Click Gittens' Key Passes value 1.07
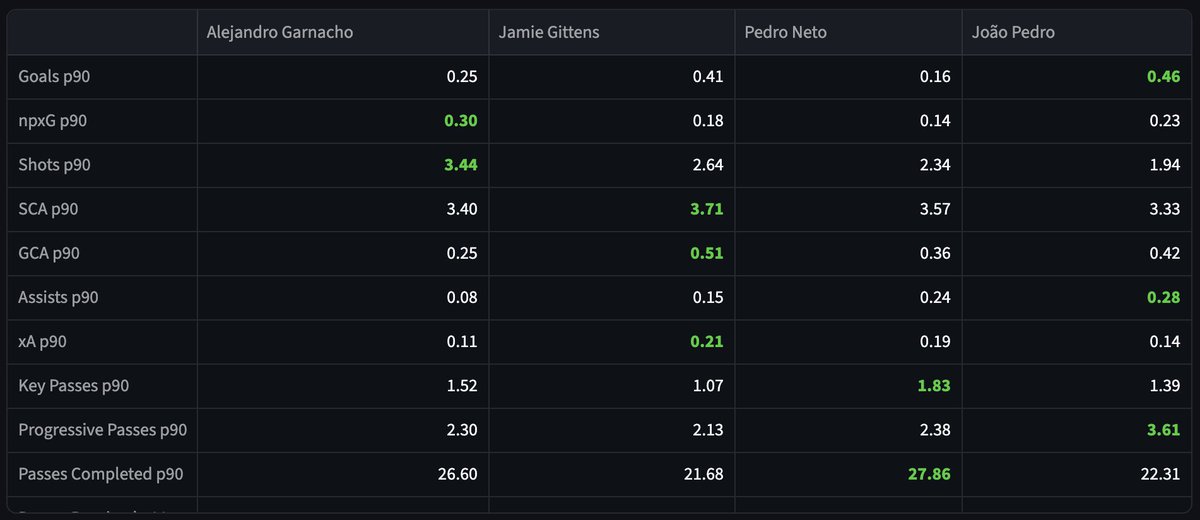The height and width of the screenshot is (520, 1200). 707,385
